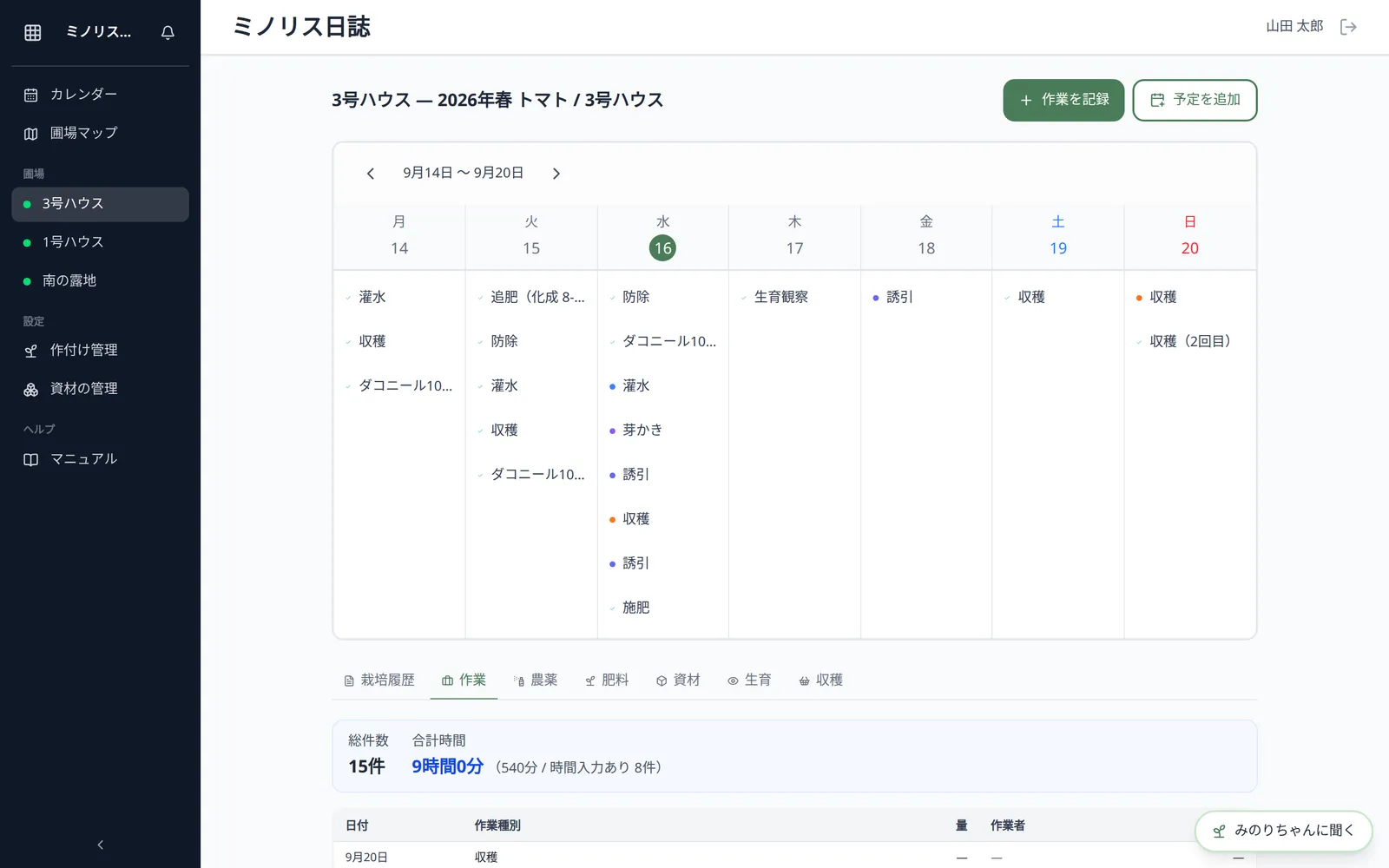Open Wednesday's 施肥 entry
Screen dimensions: 1389x868
(x=663, y=608)
